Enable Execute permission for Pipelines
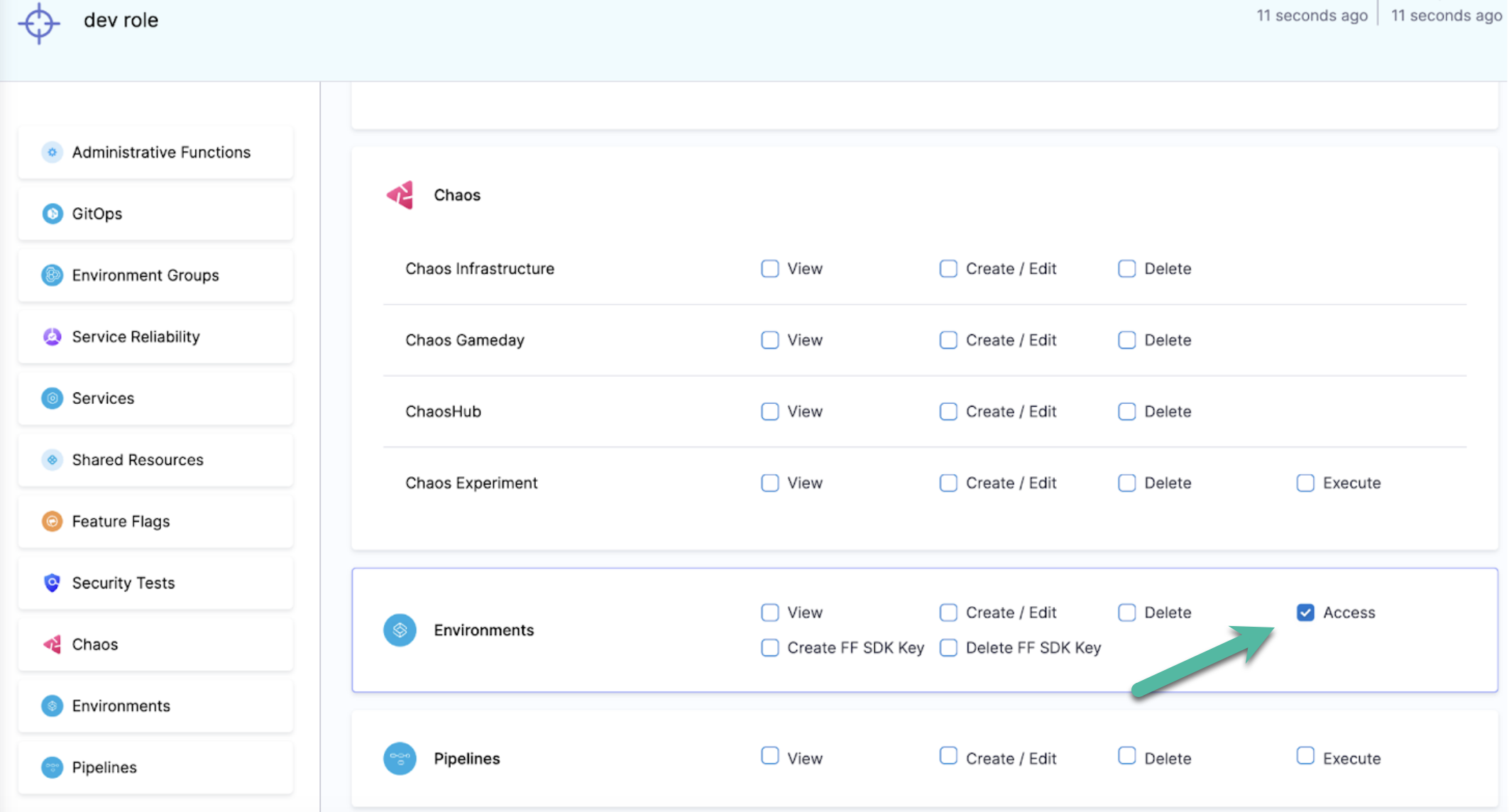This screenshot has width=1509, height=812. (1305, 757)
